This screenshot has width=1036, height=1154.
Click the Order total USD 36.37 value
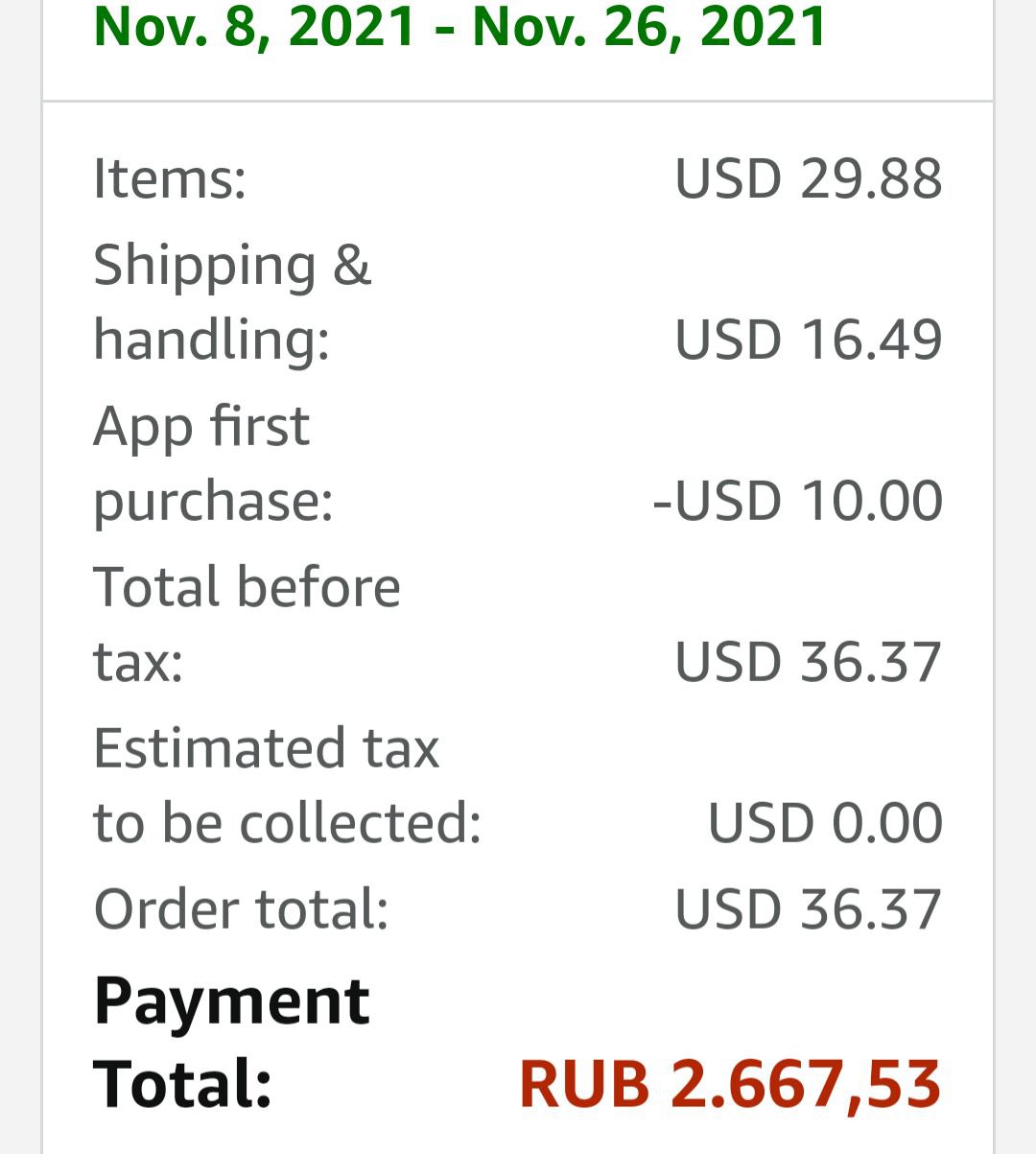809,908
